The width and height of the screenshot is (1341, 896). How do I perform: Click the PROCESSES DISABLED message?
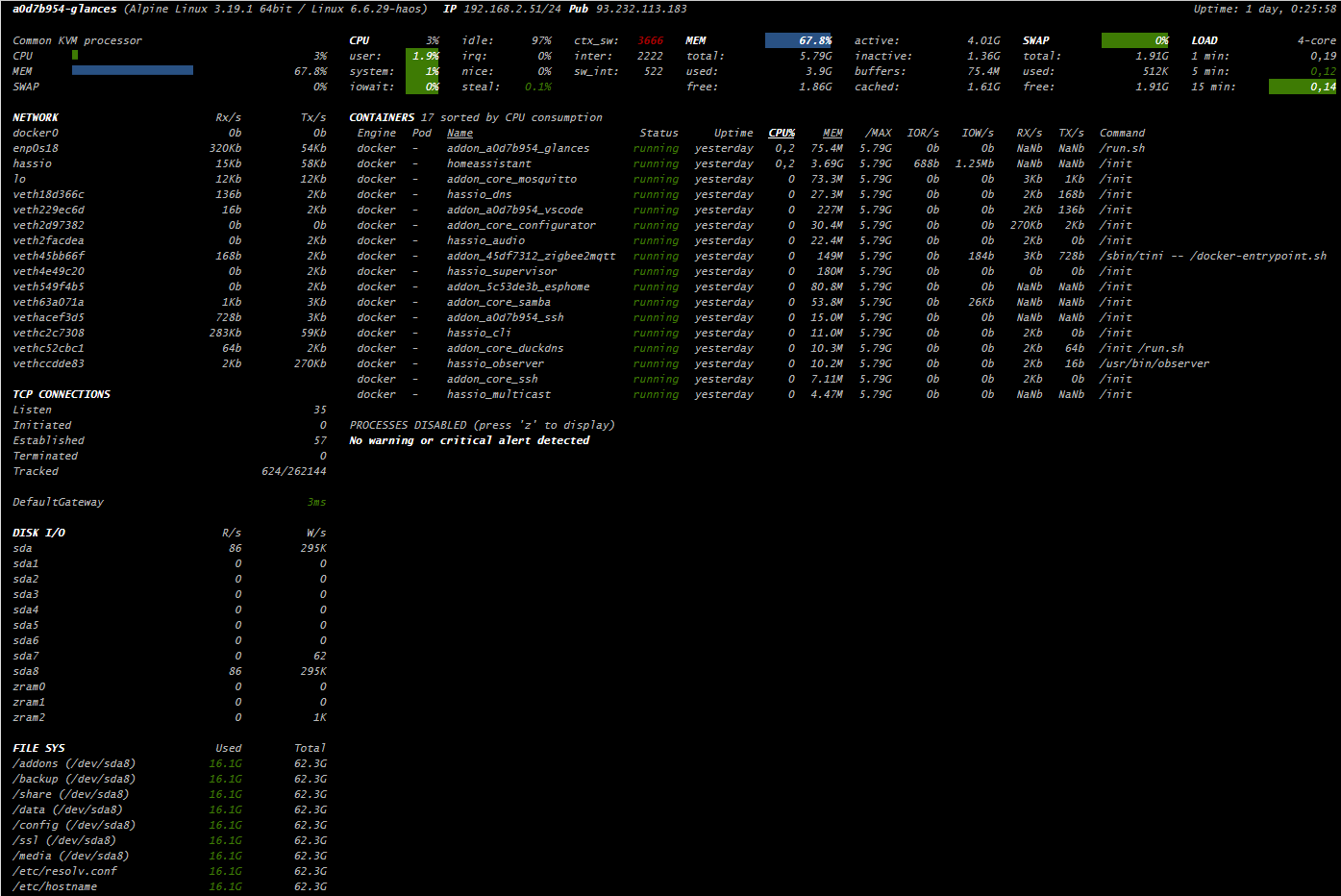pos(482,425)
